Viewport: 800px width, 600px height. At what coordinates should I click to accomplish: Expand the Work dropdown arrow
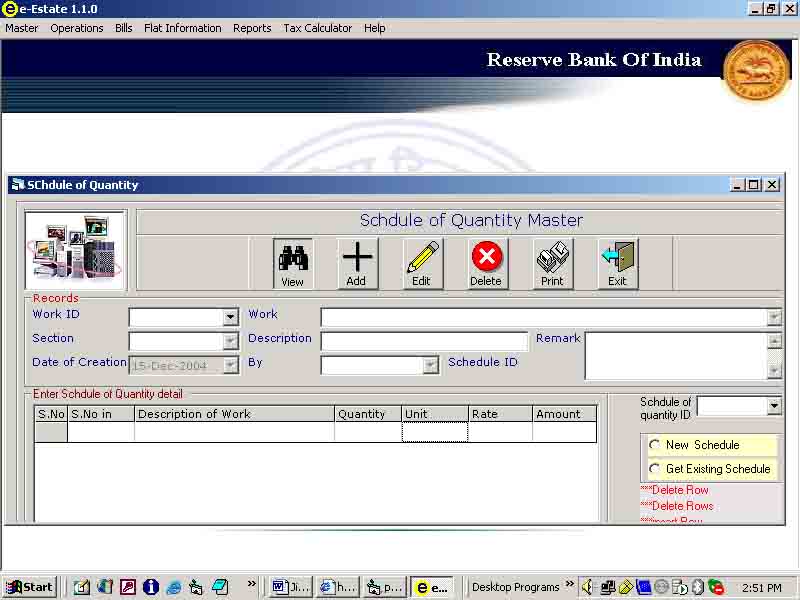tap(774, 317)
